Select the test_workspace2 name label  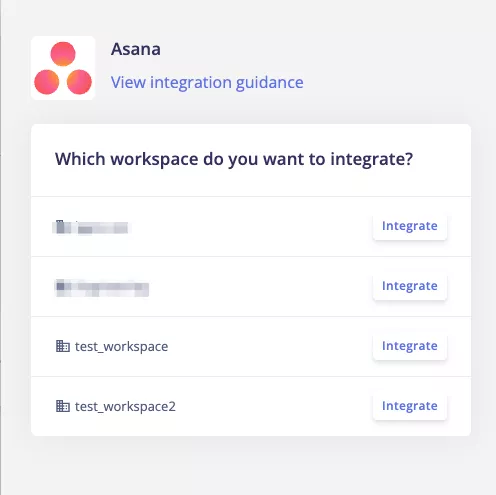coord(125,407)
